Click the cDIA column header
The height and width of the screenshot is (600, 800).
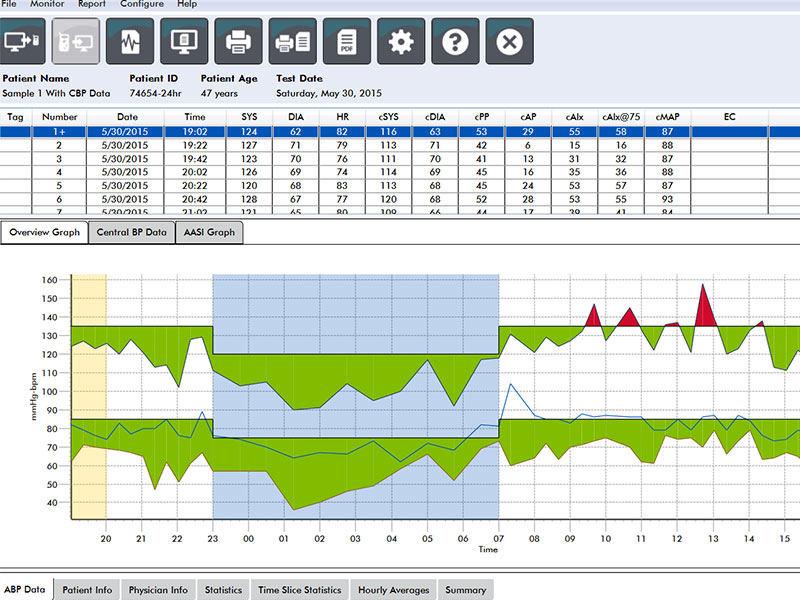[435, 117]
